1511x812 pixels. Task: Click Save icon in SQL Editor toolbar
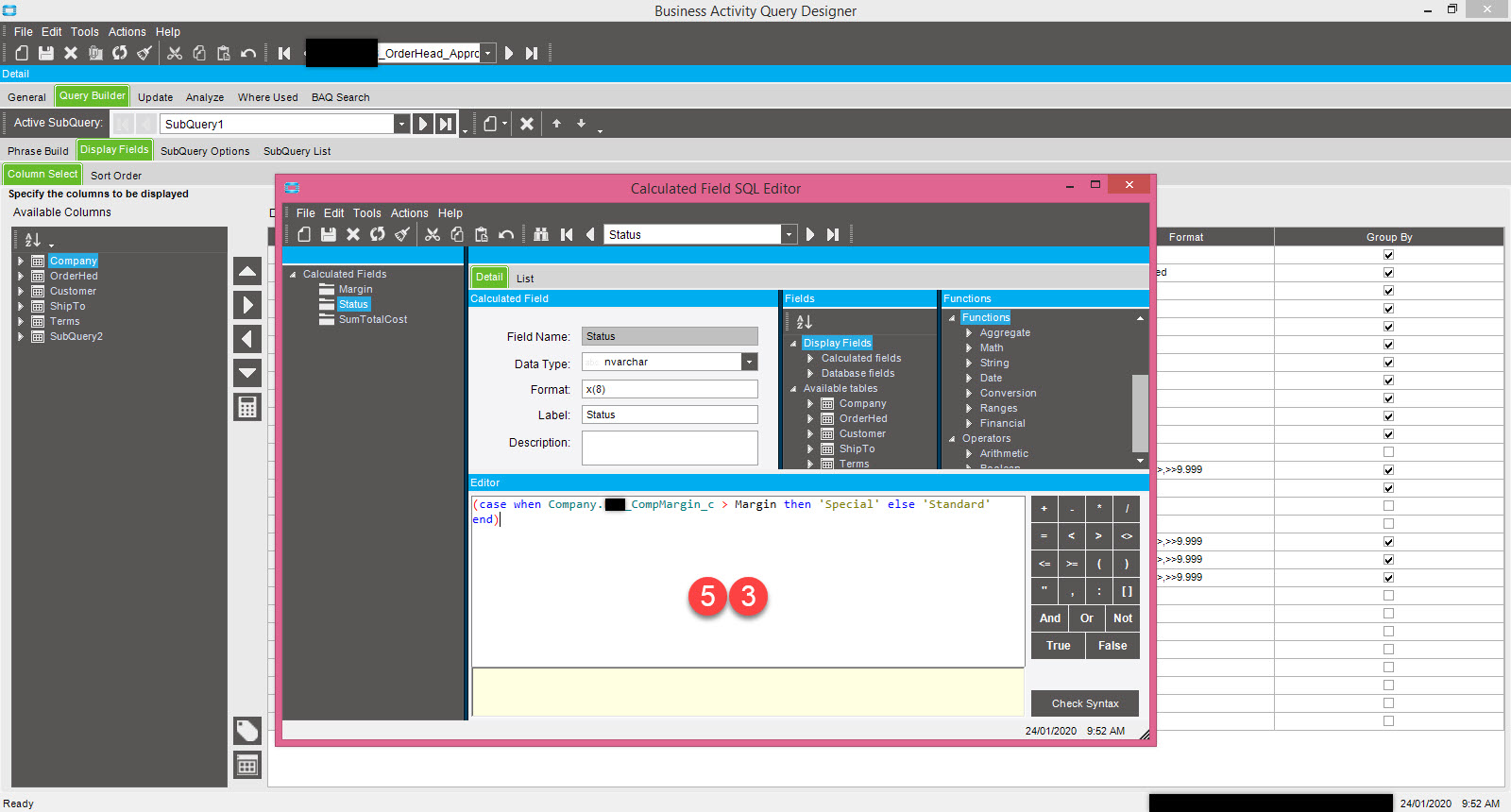click(x=329, y=234)
